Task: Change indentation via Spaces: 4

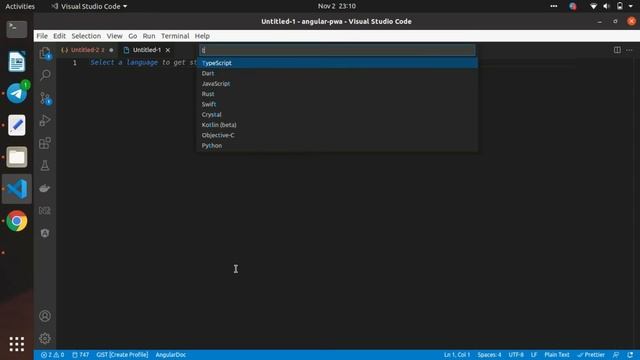Action: pos(489,355)
